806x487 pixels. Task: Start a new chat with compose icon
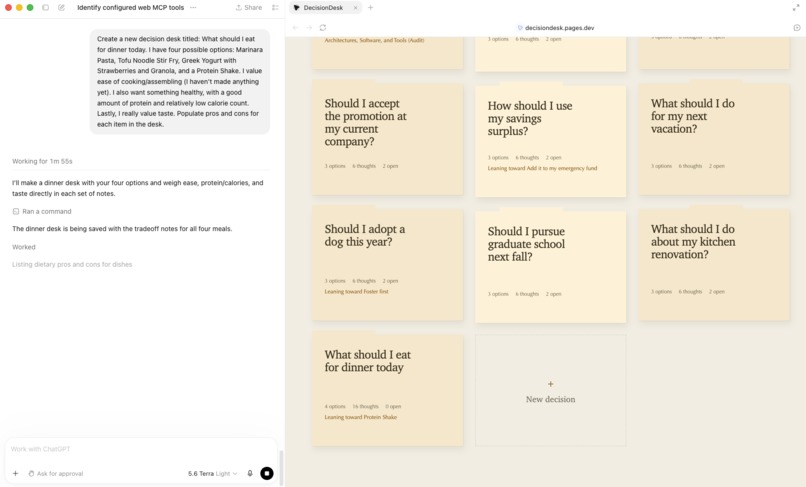point(61,8)
